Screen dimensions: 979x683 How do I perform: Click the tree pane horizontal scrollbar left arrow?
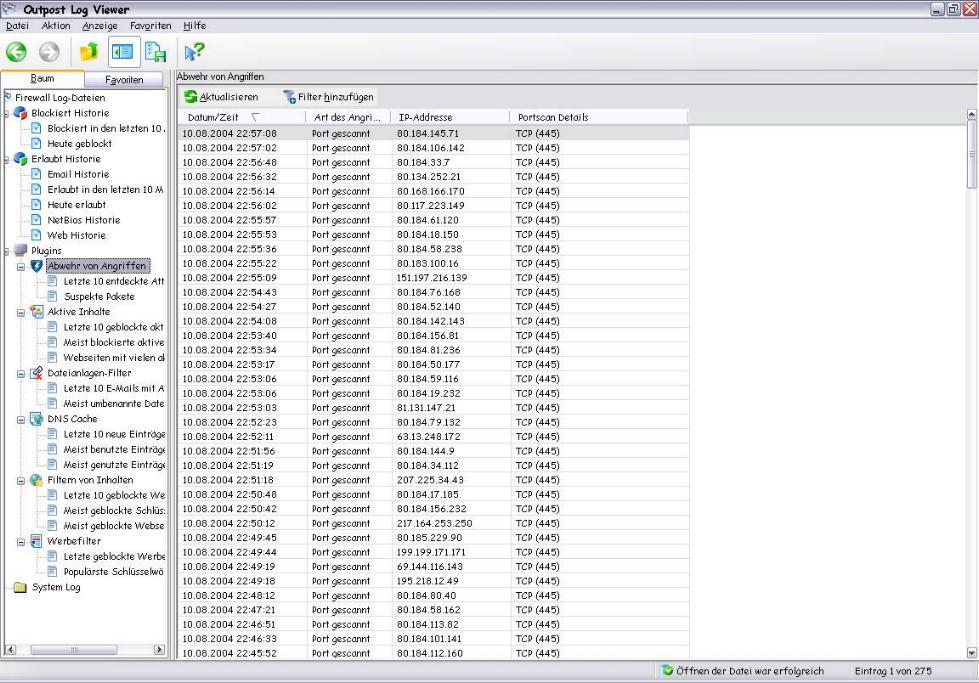tap(10, 650)
